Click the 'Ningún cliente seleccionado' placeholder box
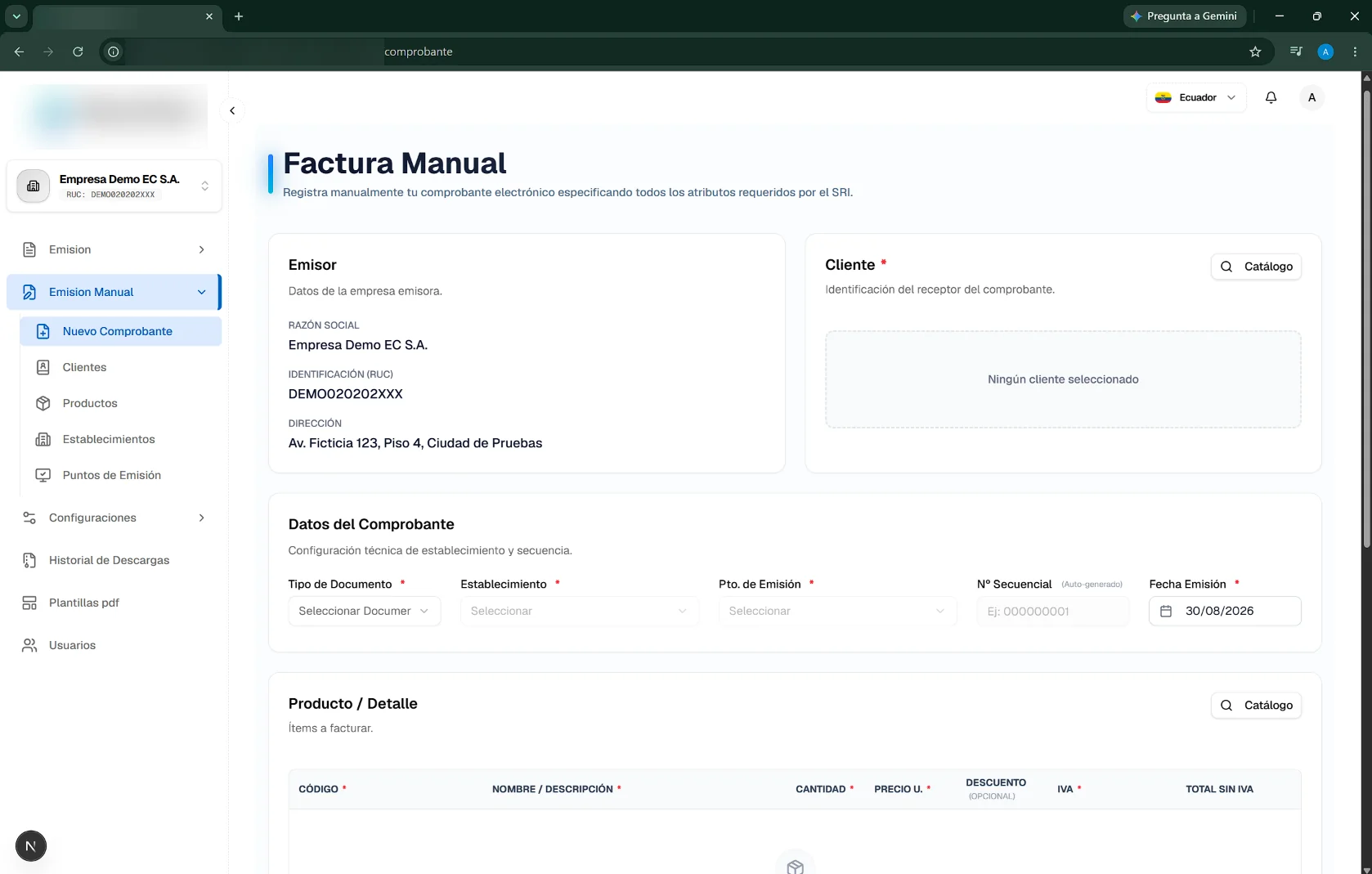 point(1063,379)
